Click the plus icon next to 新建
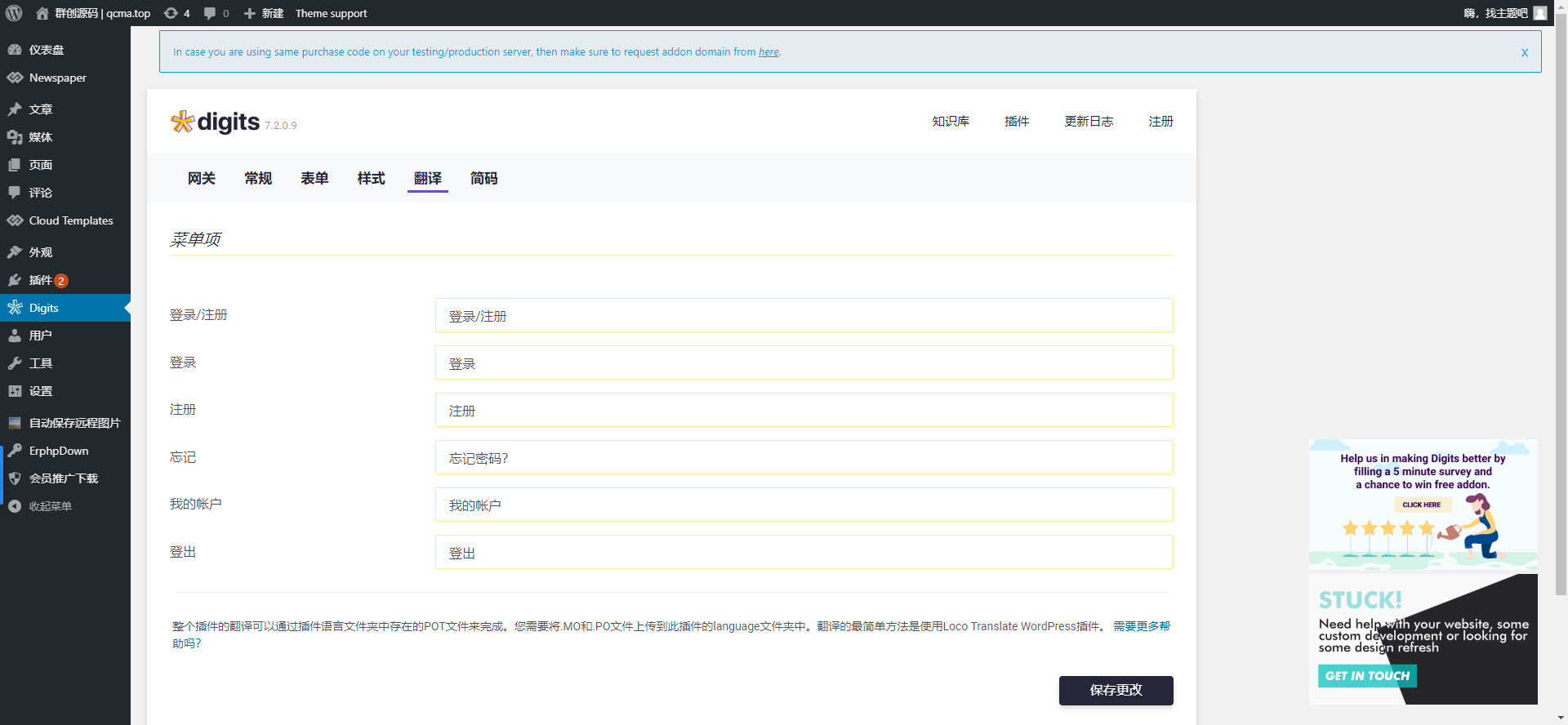Viewport: 1568px width, 725px height. 250,13
